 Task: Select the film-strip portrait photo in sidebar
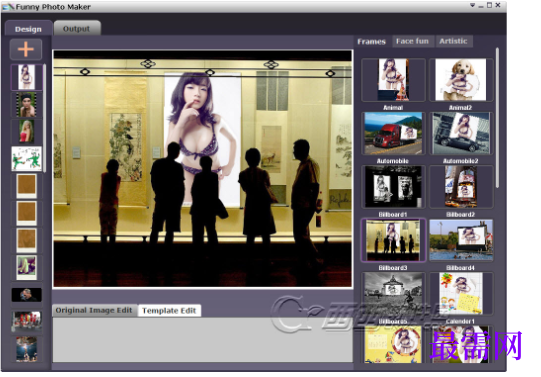27,105
